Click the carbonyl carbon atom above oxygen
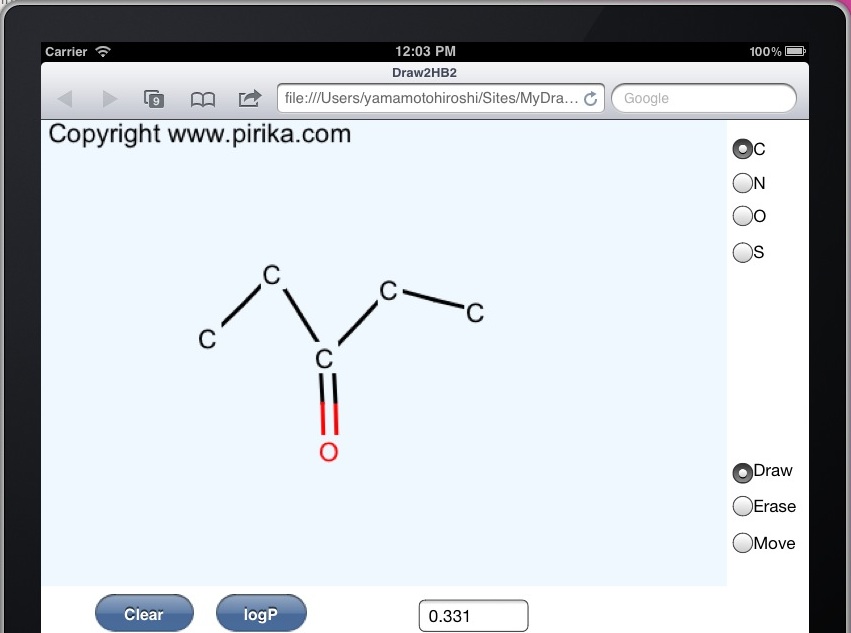The height and width of the screenshot is (633, 851). point(324,359)
